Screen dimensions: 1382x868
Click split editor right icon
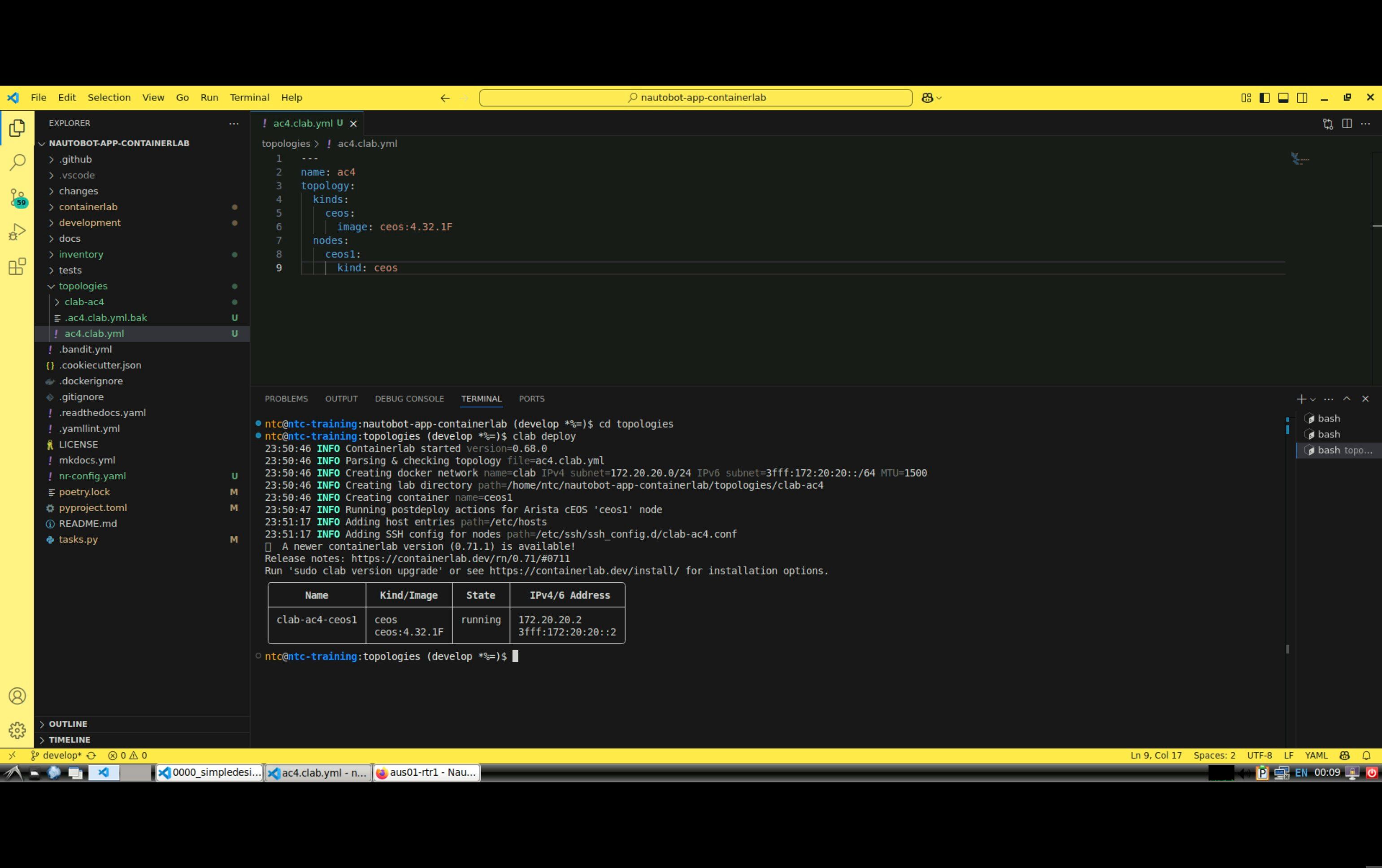(x=1347, y=123)
